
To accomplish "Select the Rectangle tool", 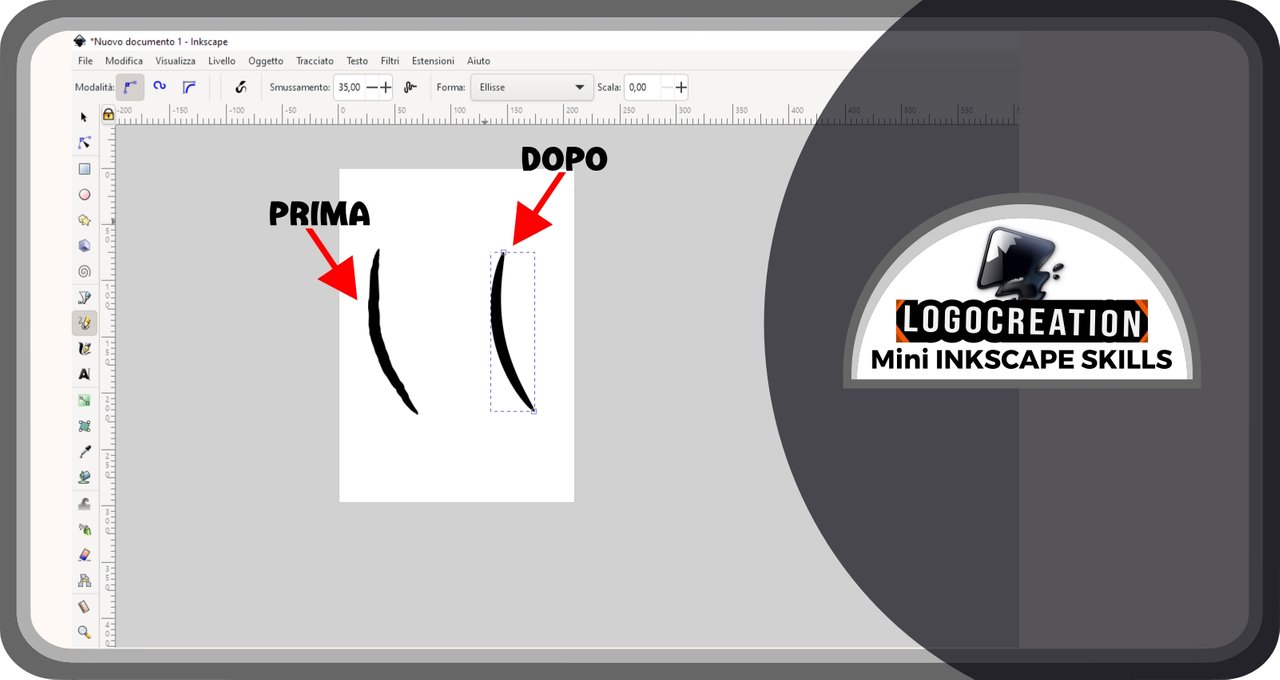I will coord(84,169).
